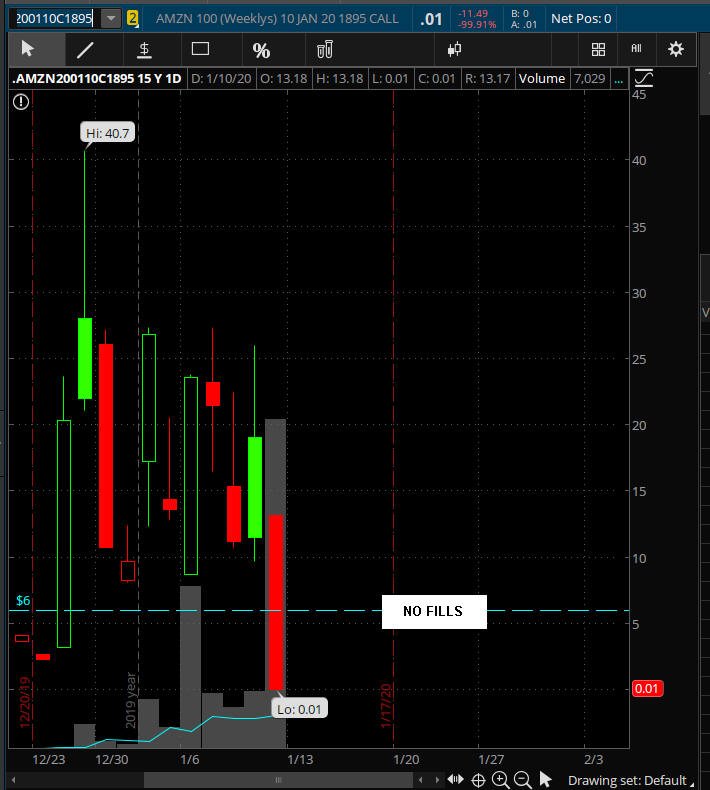Image resolution: width=710 pixels, height=790 pixels.
Task: Click the 1/13 date axis label
Action: pos(300,759)
